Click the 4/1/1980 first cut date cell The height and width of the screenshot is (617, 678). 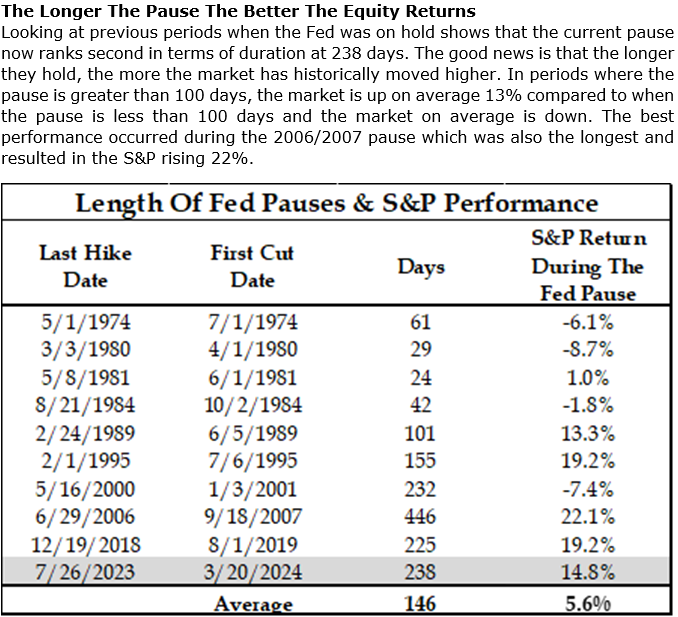pyautogui.click(x=252, y=350)
